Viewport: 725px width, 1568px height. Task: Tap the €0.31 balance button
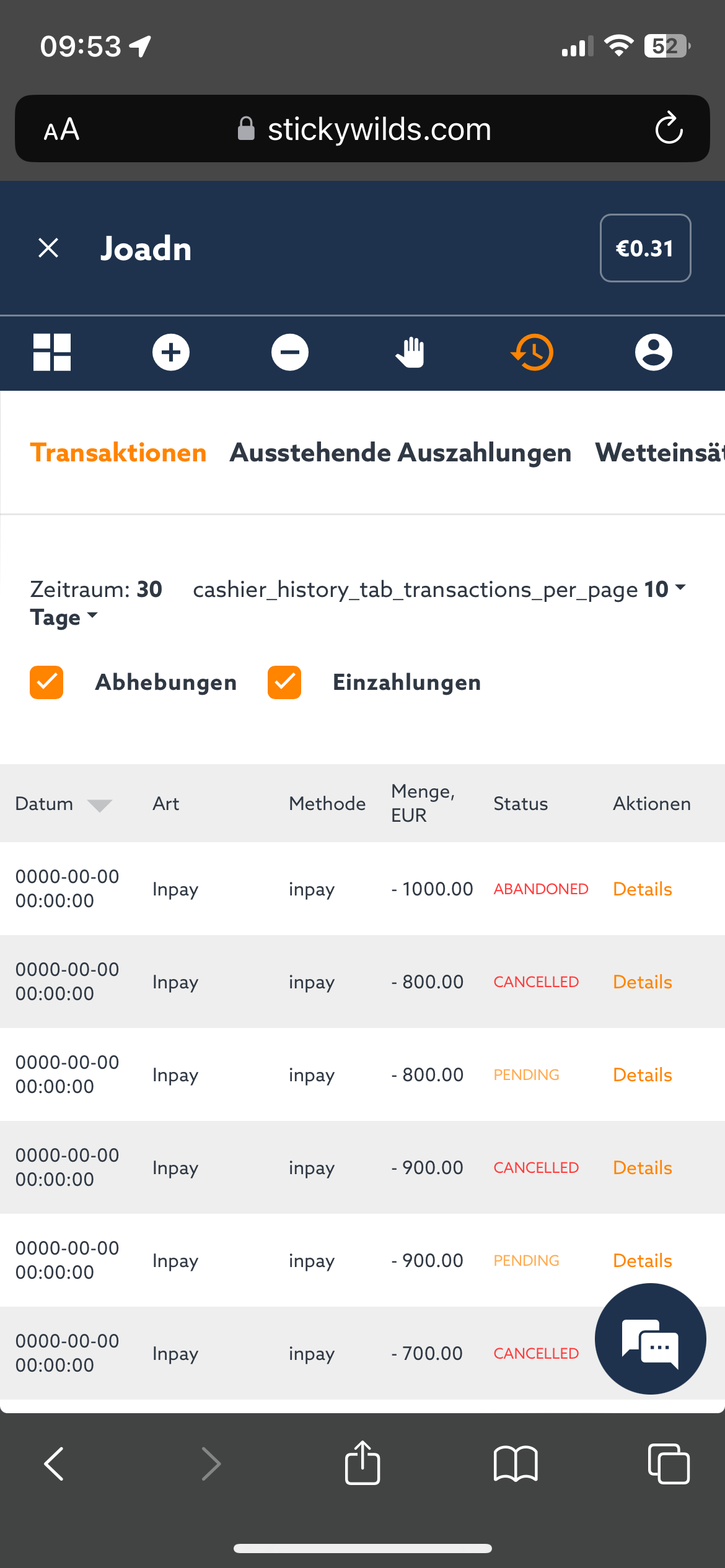tap(645, 248)
